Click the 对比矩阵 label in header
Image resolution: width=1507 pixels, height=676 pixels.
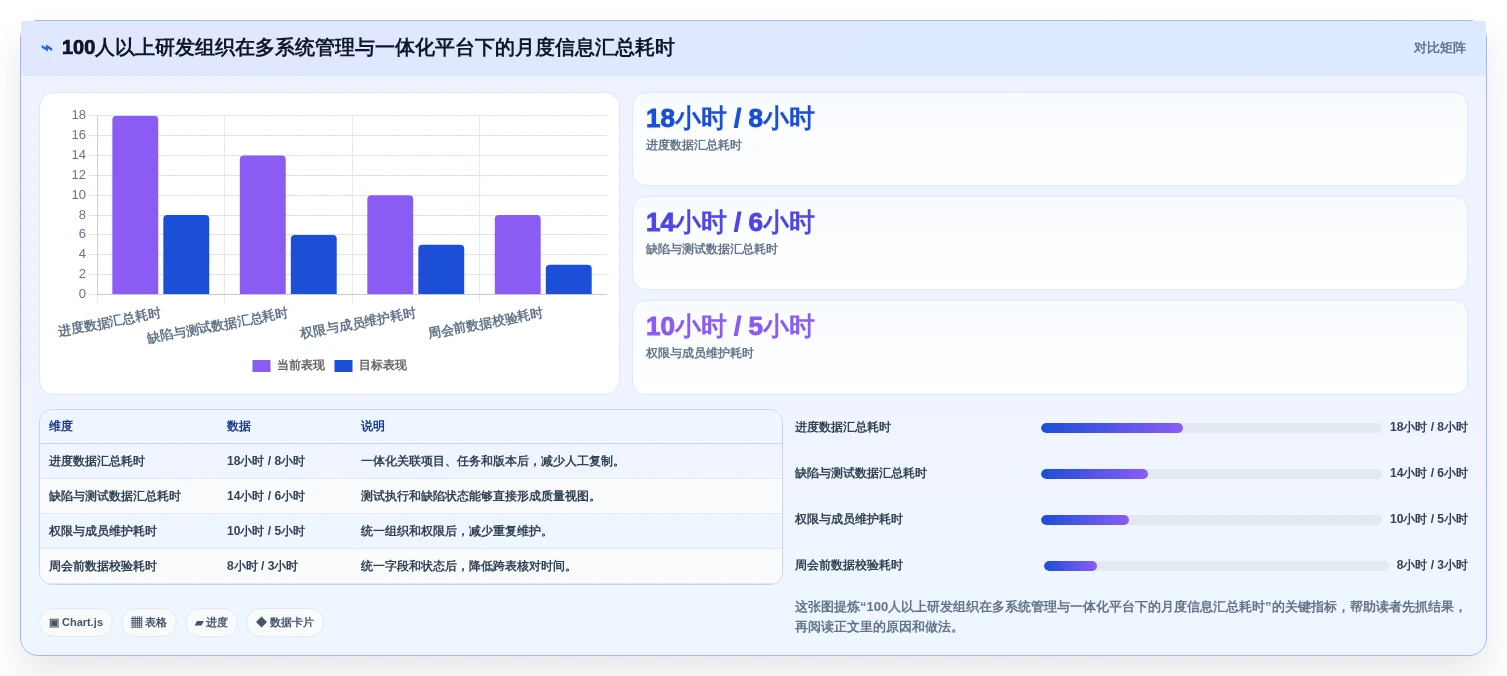(x=1439, y=48)
